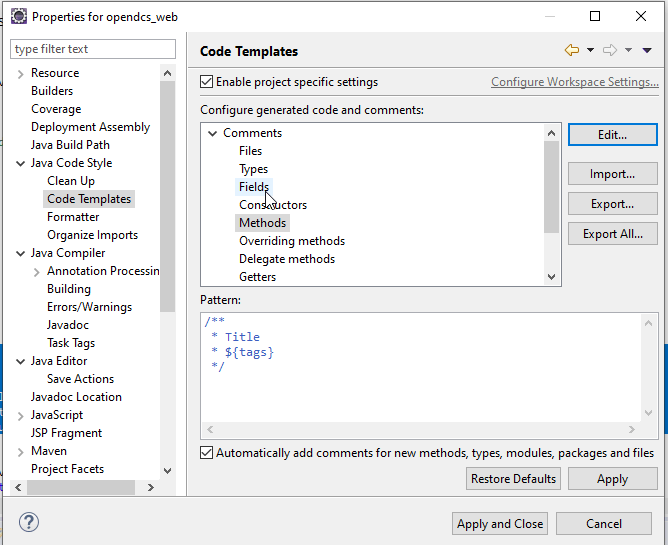Click Apply and Close button
668x545 pixels.
click(x=500, y=523)
